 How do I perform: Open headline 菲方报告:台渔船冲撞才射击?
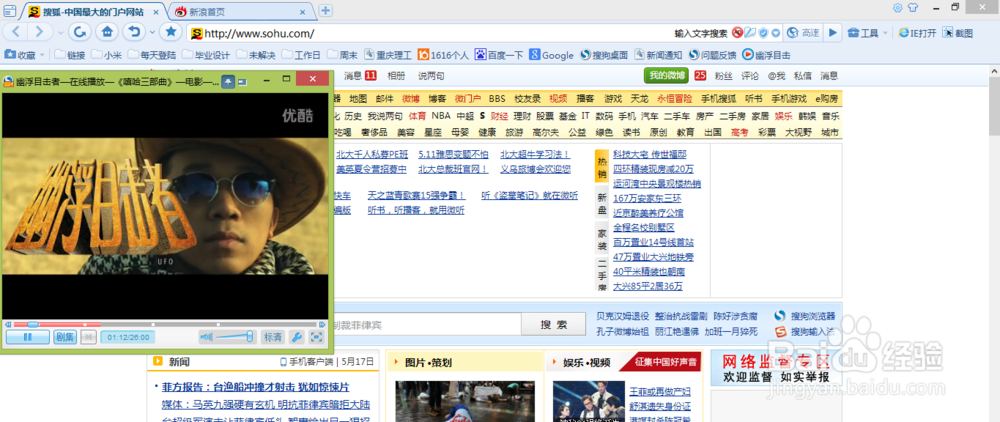coord(256,387)
